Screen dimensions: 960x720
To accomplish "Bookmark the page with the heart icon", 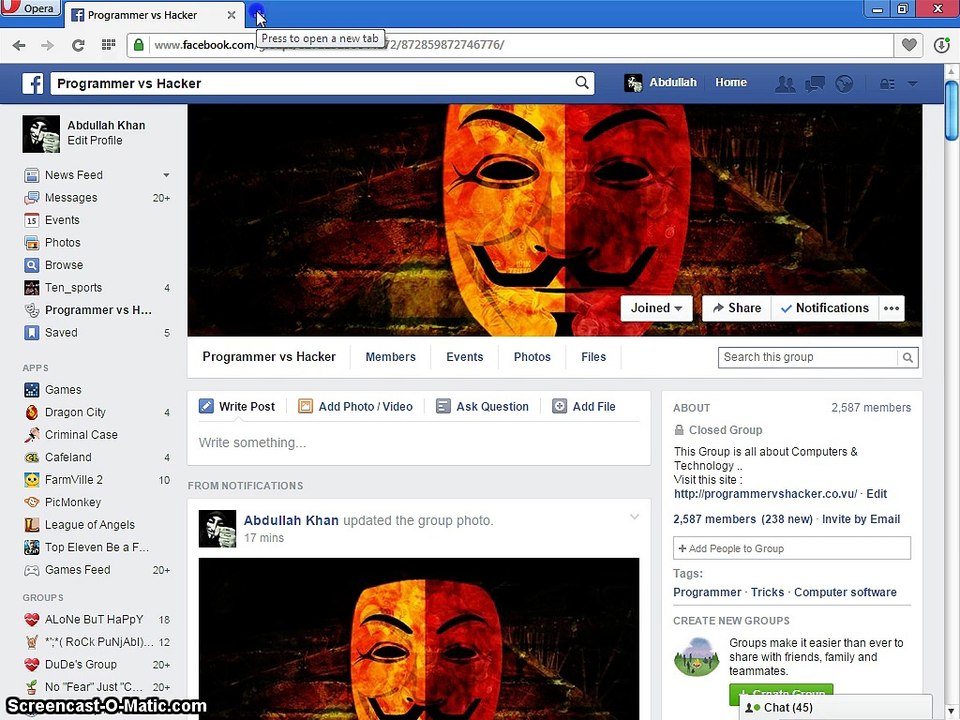I will pos(909,45).
